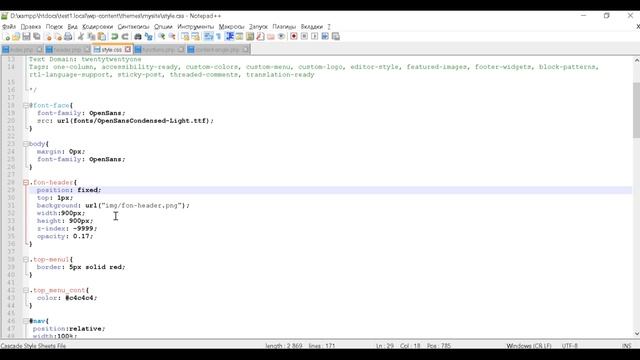
Task: Open the Кодировки menu
Action: click(x=98, y=27)
